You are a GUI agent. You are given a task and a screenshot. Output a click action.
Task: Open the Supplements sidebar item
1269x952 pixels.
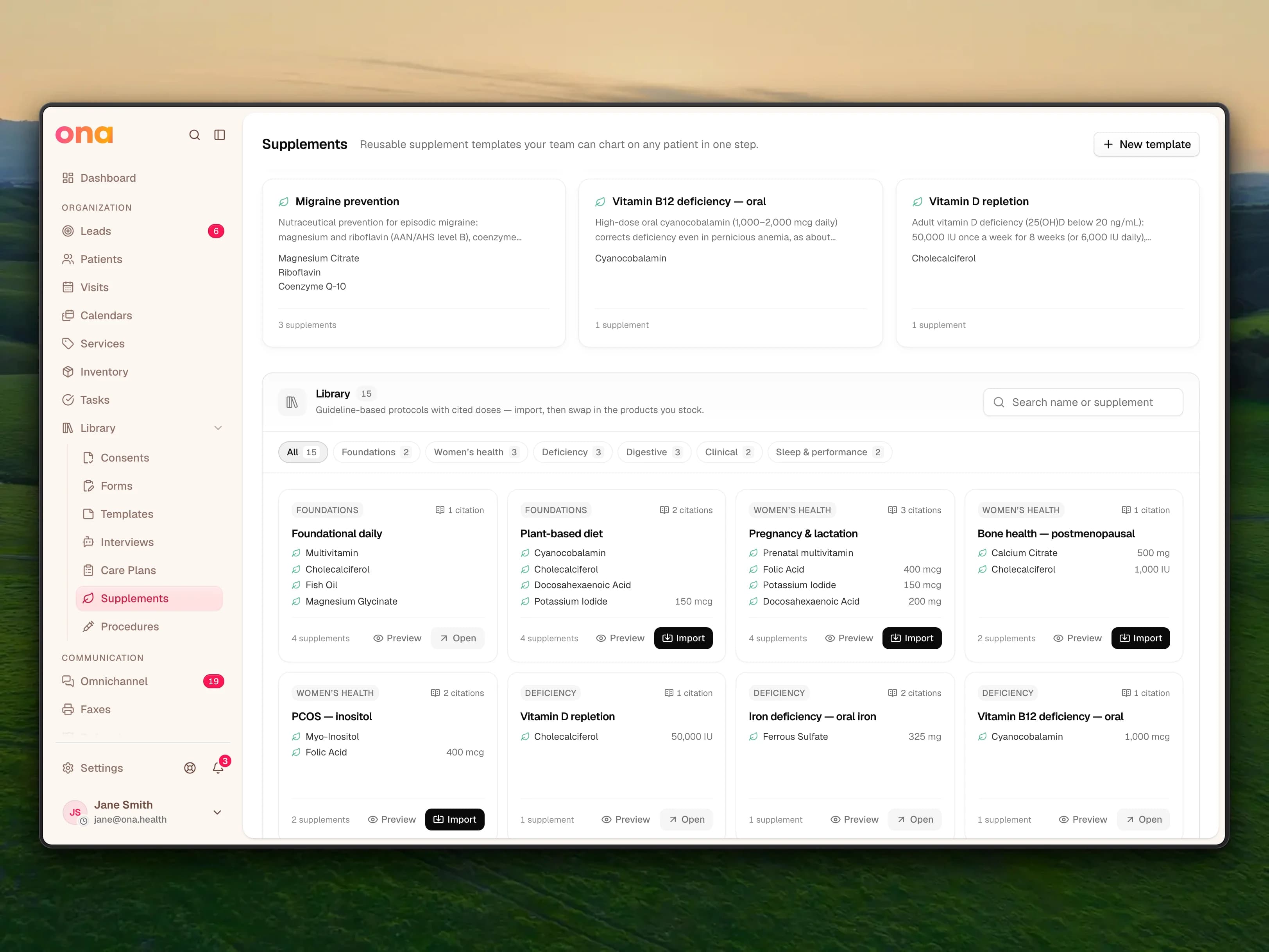(149, 598)
